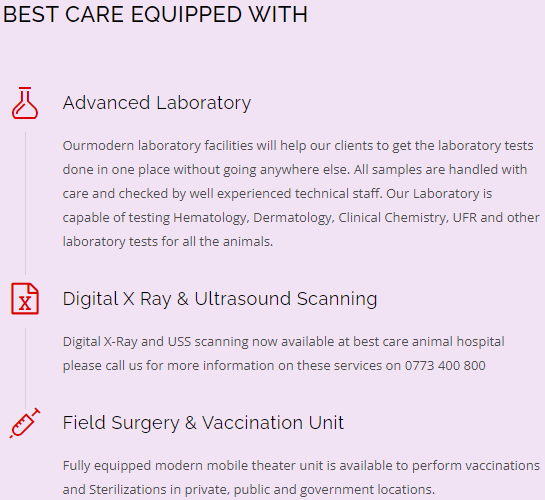
Task: Click 'best care animal hospital' in the text
Action: tap(429, 342)
